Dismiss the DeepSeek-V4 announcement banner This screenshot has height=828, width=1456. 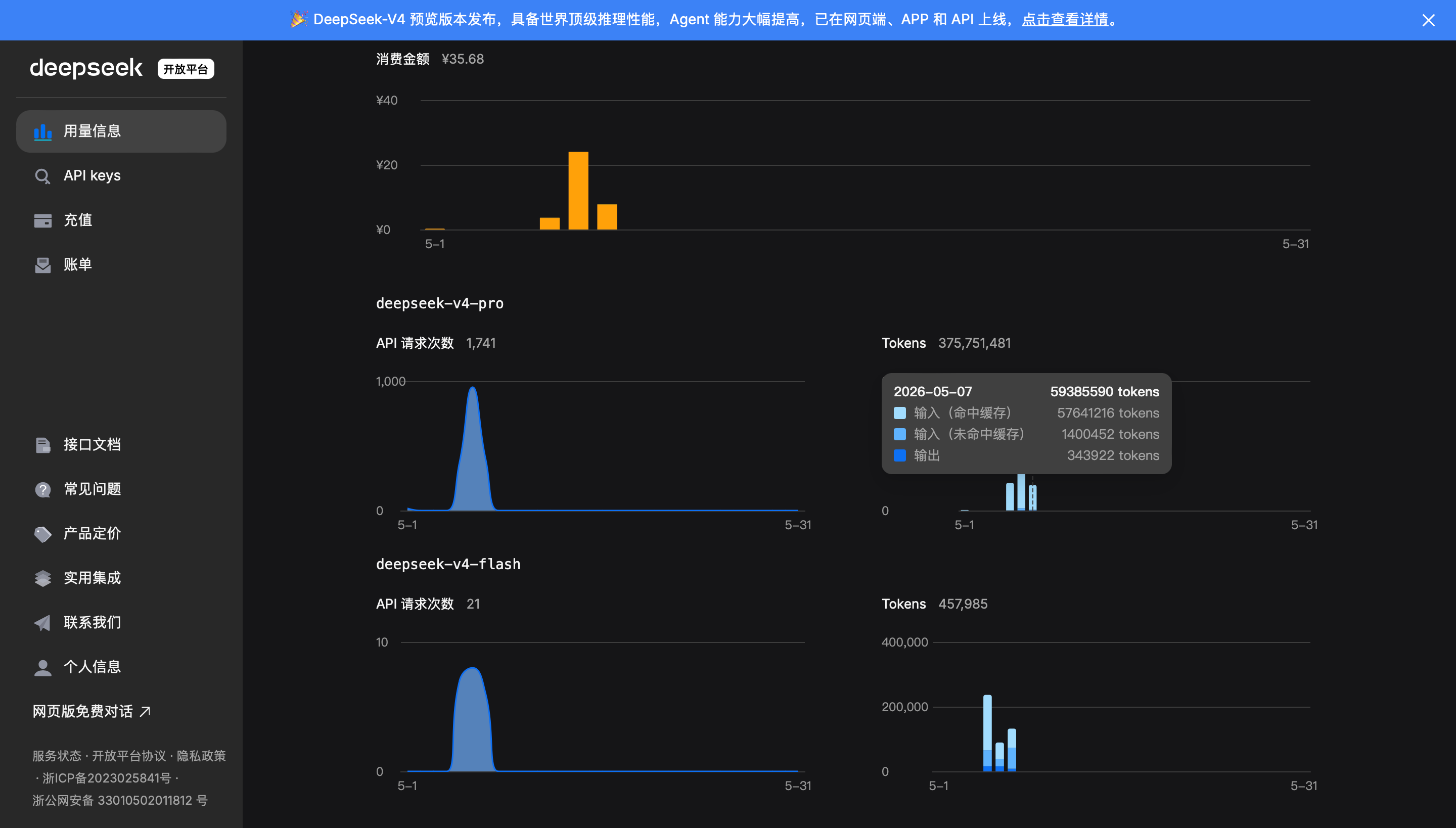(1428, 20)
